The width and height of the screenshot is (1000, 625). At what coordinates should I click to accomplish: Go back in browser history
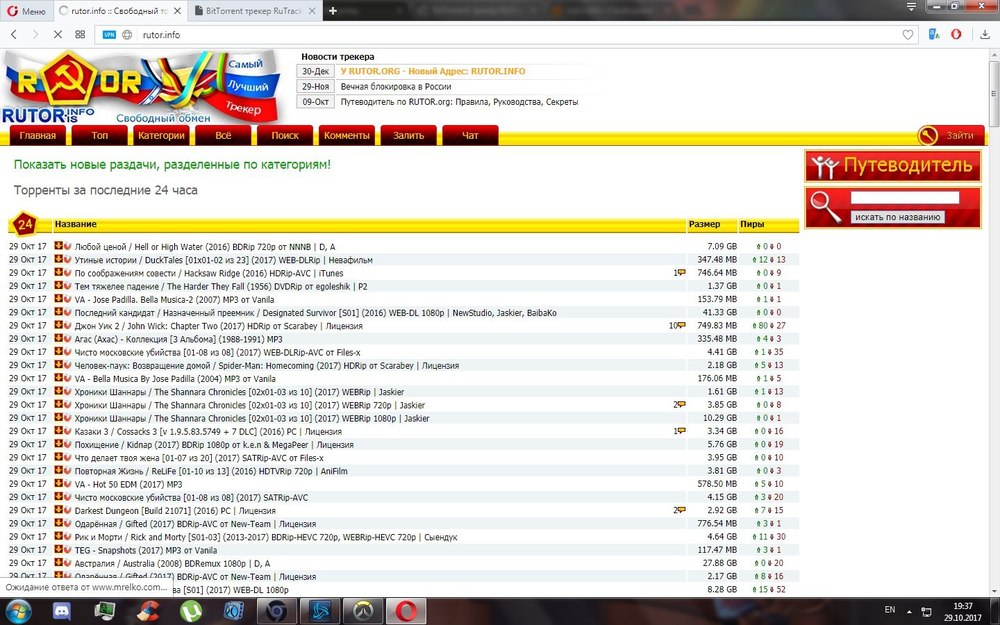click(x=14, y=34)
